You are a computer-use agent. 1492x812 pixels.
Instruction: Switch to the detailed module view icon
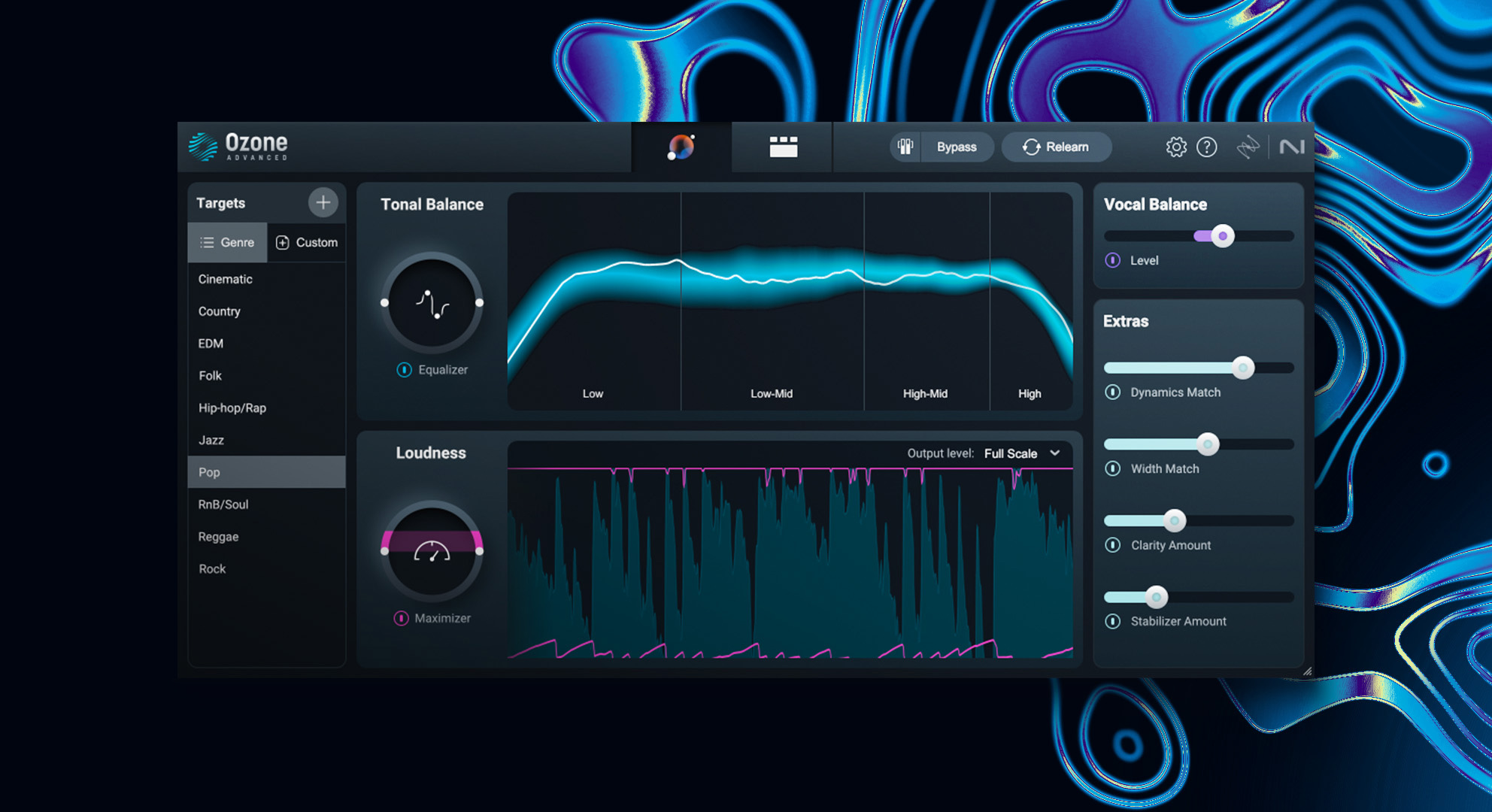tap(782, 147)
